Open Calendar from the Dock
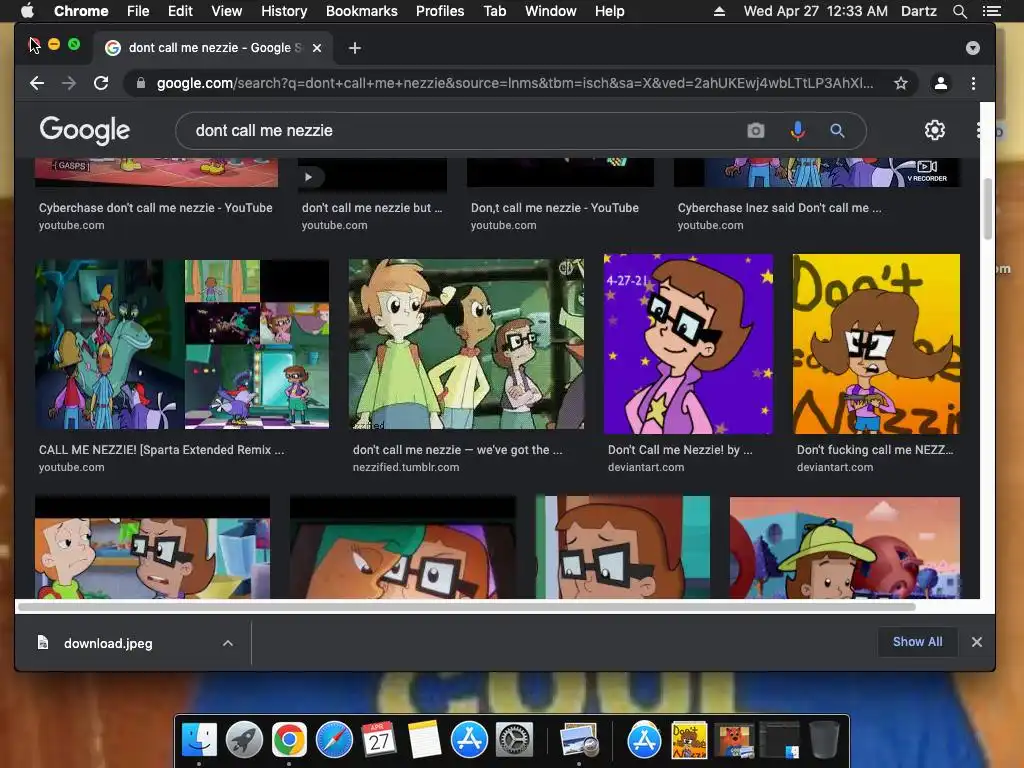 click(x=379, y=741)
